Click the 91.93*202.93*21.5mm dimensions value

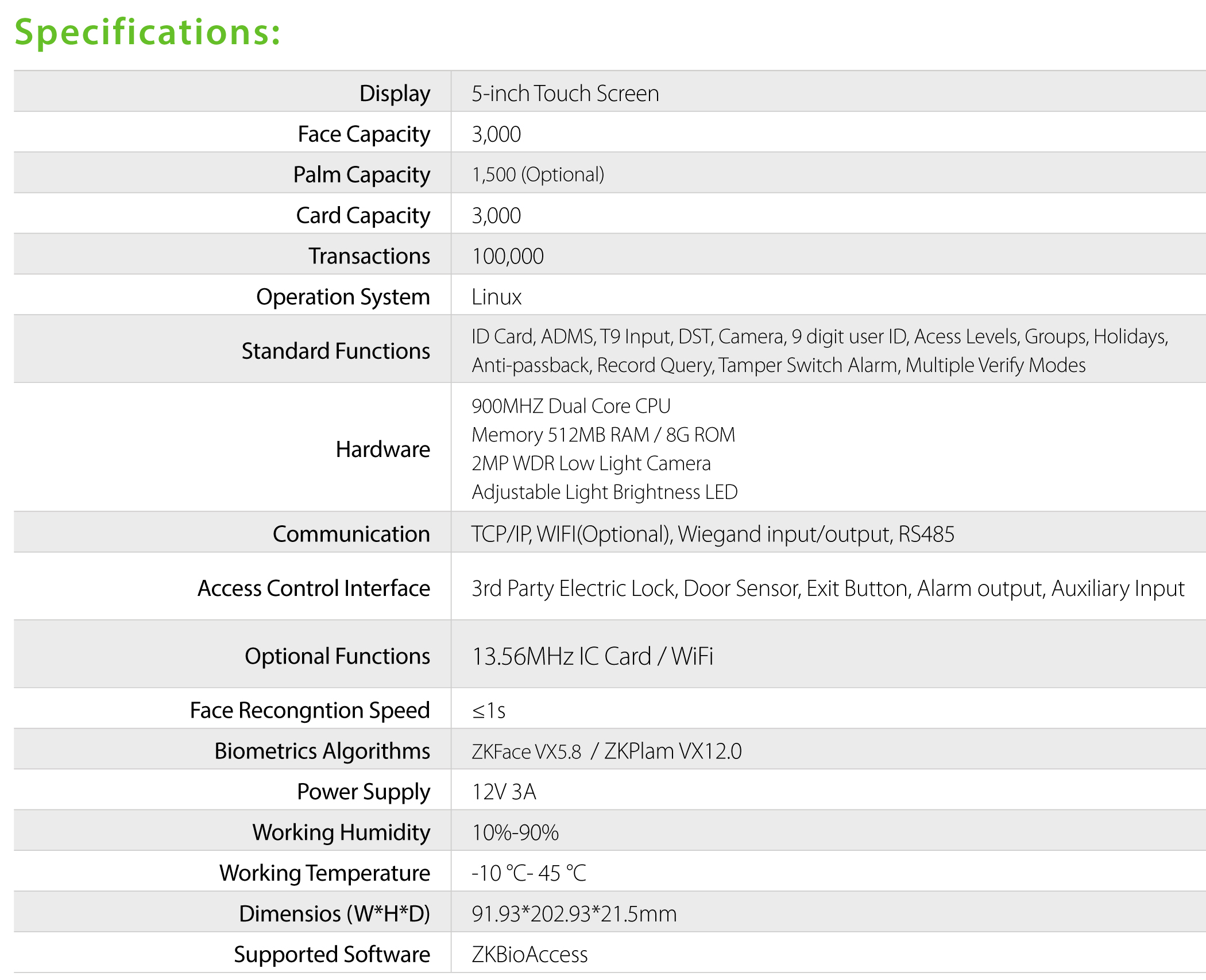pyautogui.click(x=574, y=913)
